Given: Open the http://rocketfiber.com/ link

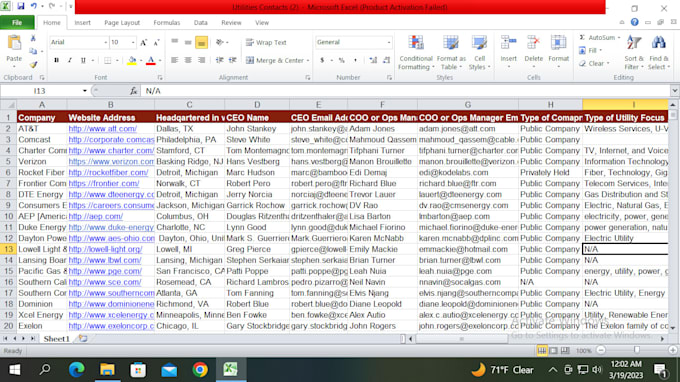Looking at the screenshot, I should pos(108,173).
